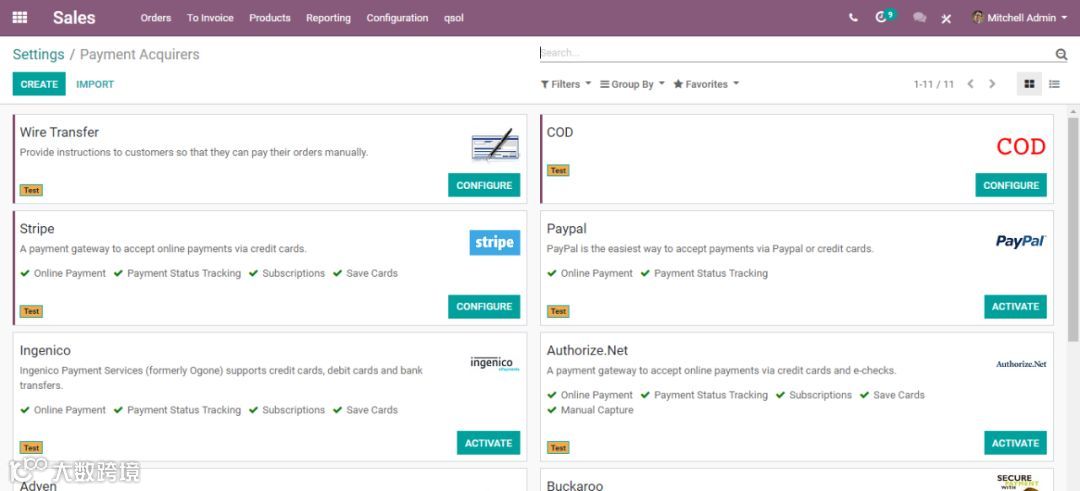The height and width of the screenshot is (491, 1080).
Task: Click Test tag on Stripe card
Action: (x=31, y=311)
